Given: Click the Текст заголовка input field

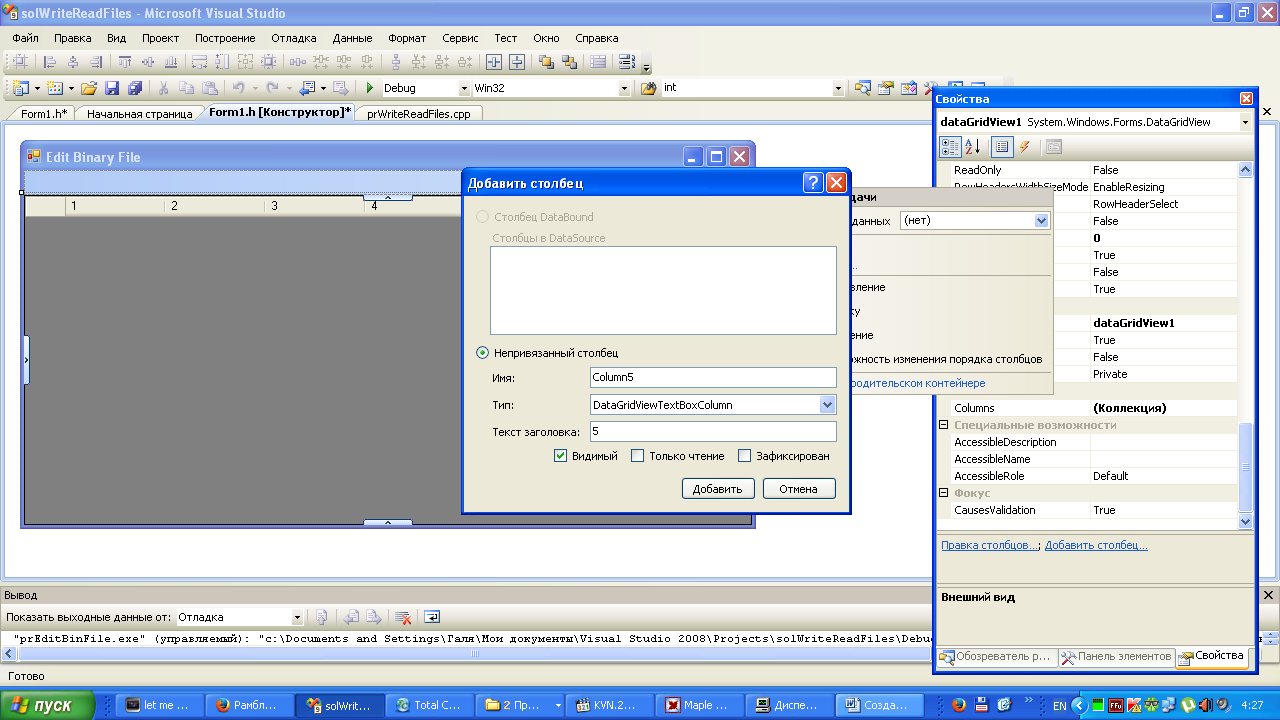Looking at the screenshot, I should point(713,431).
